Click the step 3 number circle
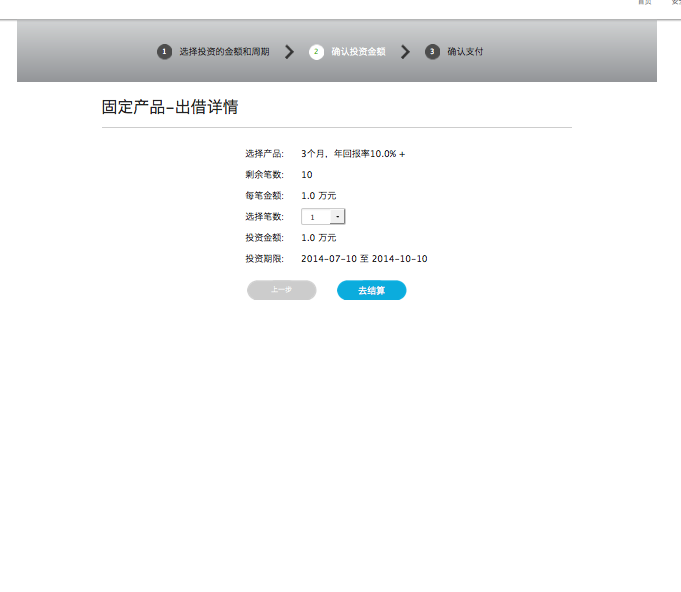681x592 pixels. tap(432, 52)
